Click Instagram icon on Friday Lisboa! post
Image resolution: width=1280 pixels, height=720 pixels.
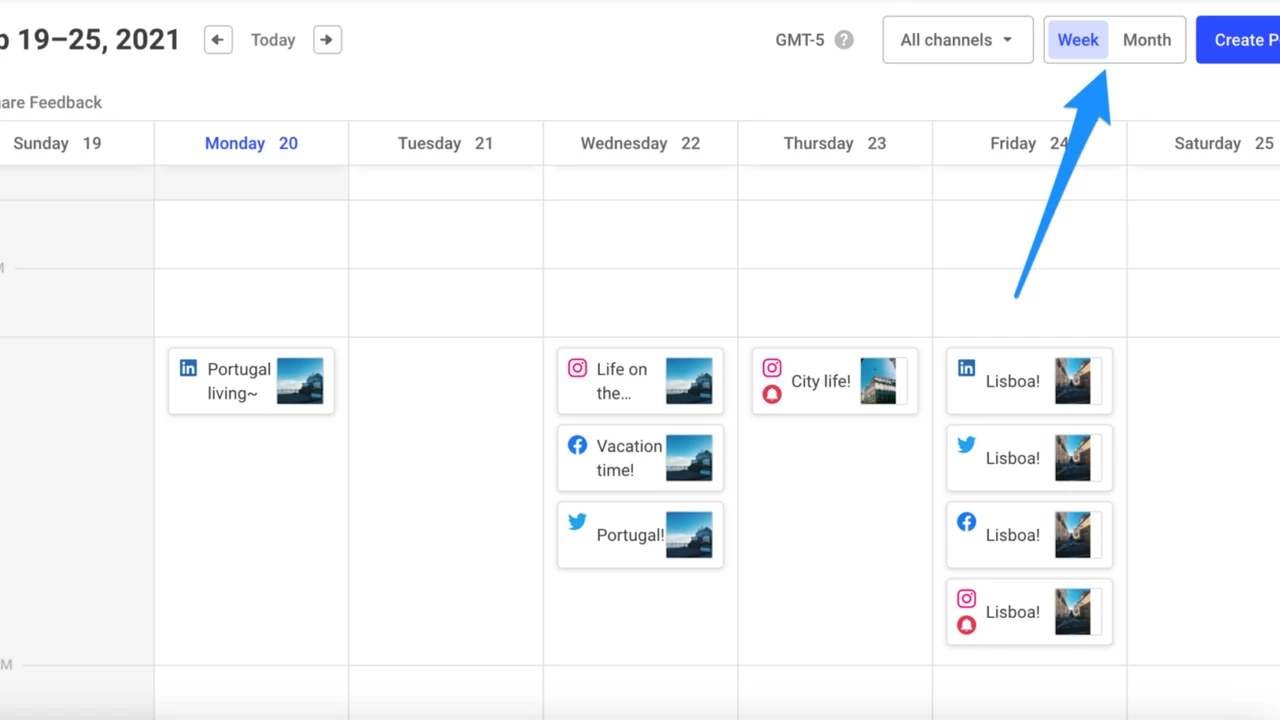[966, 599]
